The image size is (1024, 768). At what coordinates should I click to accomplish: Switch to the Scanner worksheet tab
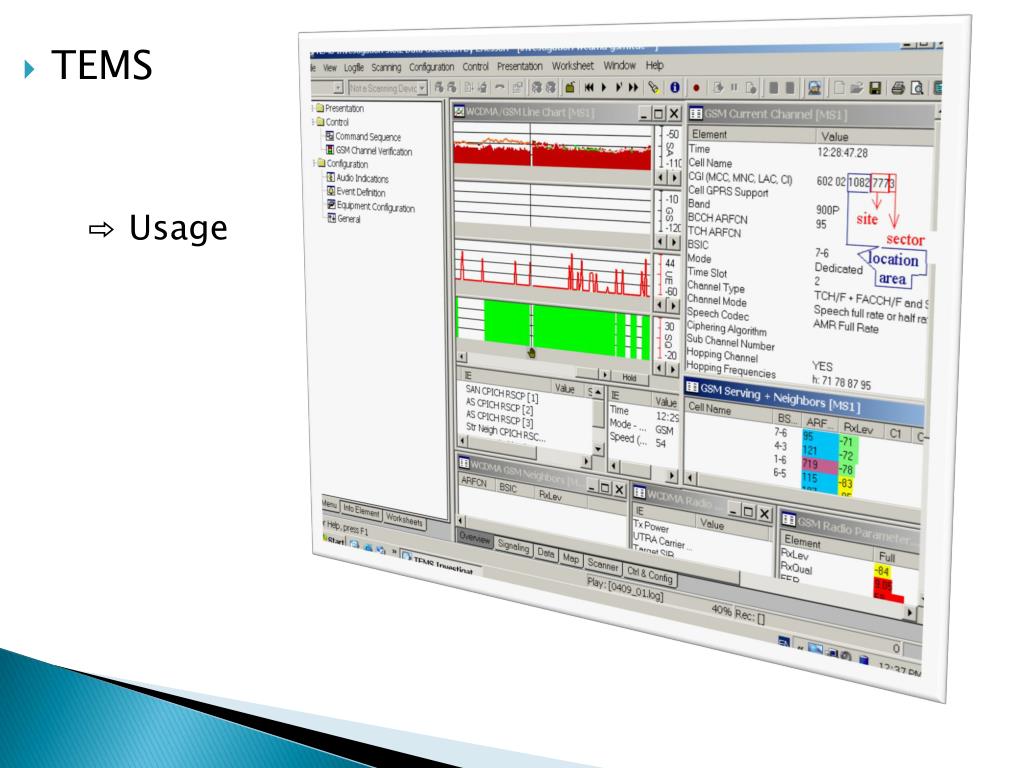click(602, 565)
